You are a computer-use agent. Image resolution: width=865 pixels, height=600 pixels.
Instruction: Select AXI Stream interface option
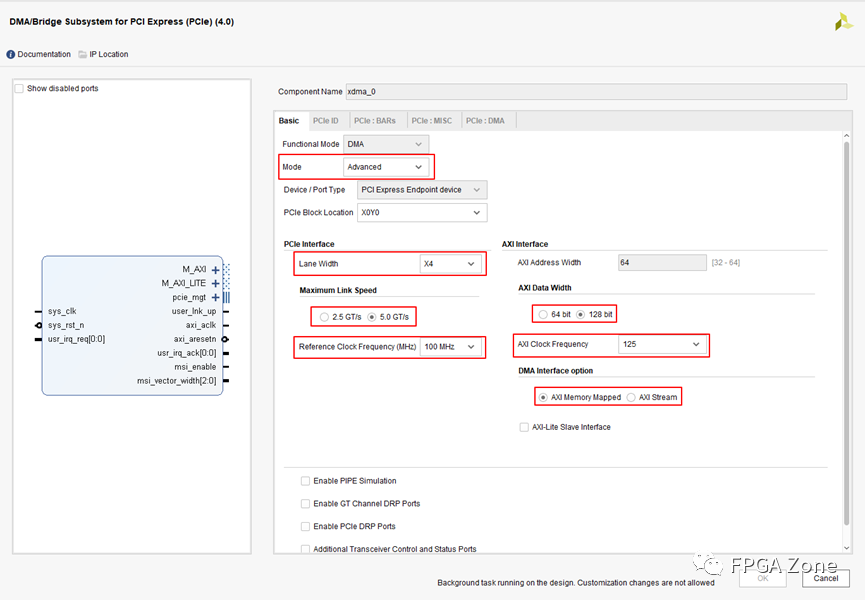pyautogui.click(x=631, y=397)
